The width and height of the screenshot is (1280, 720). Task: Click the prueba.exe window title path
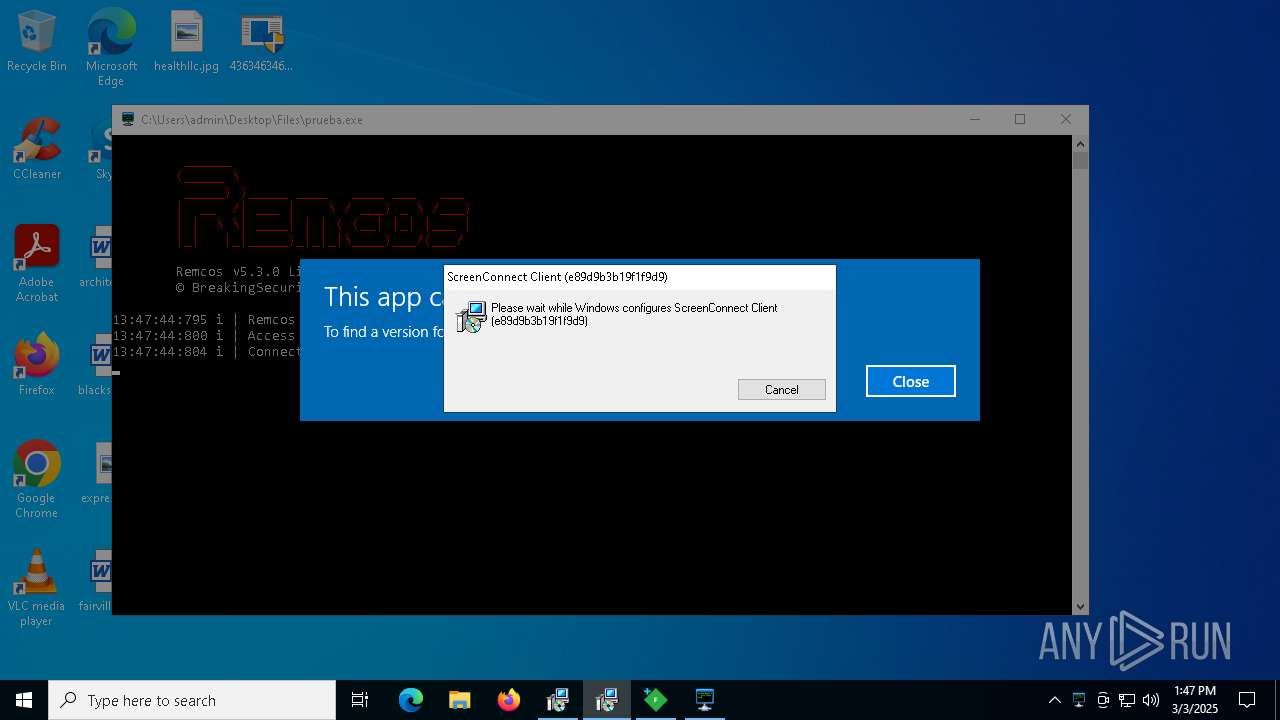click(252, 120)
